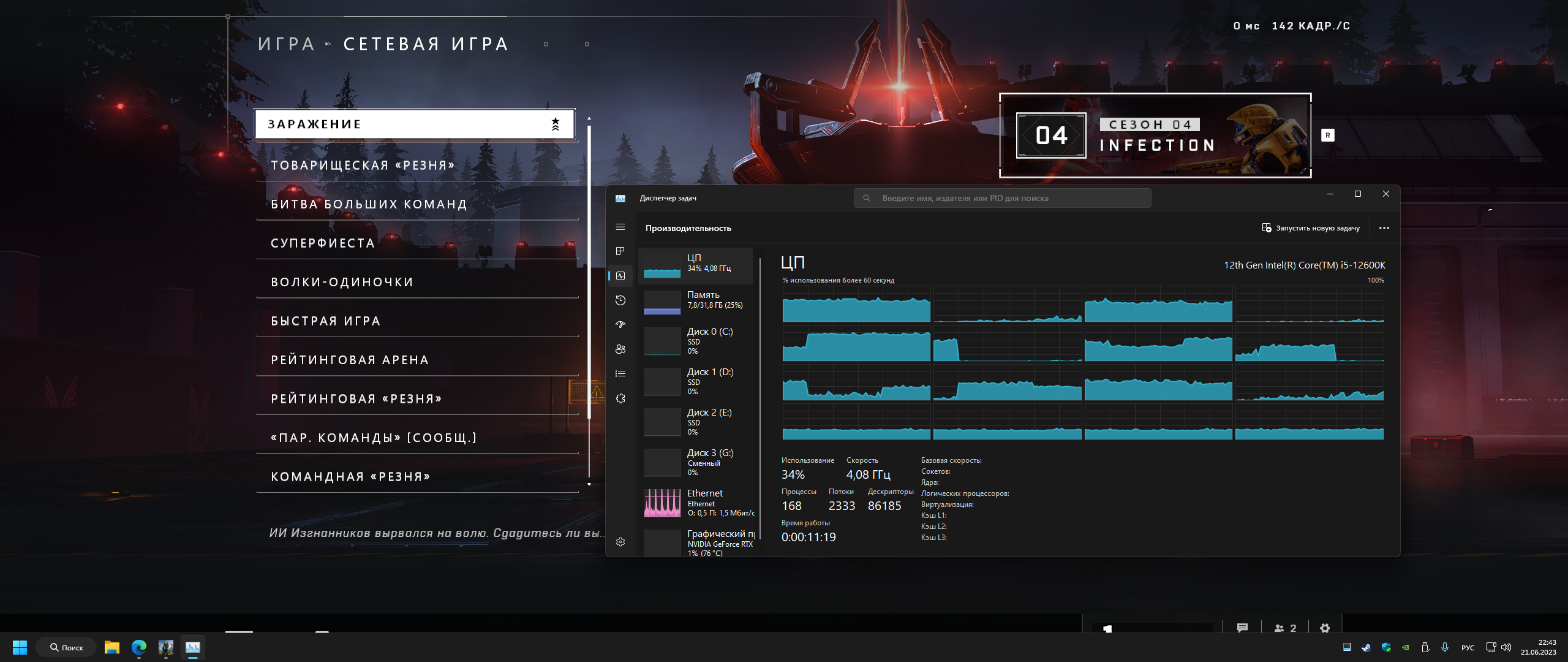Open the Details list icon in the sidebar

[620, 374]
